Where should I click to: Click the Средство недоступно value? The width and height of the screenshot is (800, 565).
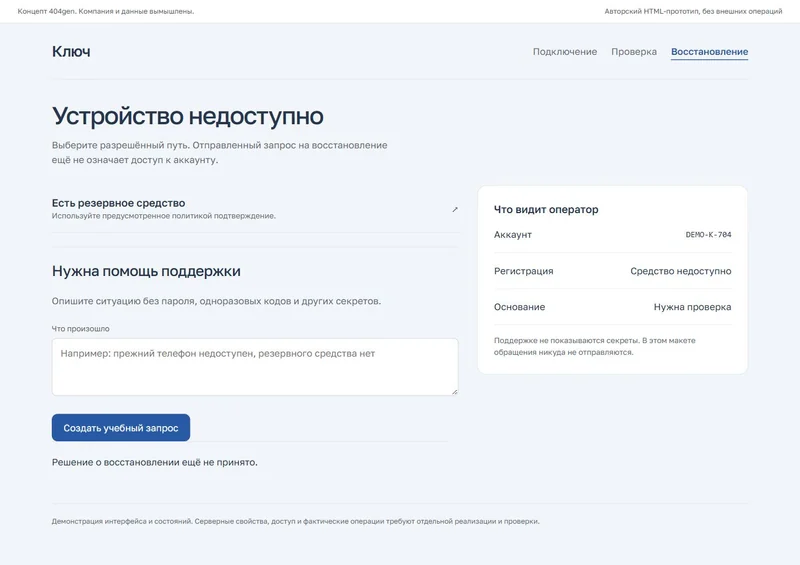pos(681,271)
